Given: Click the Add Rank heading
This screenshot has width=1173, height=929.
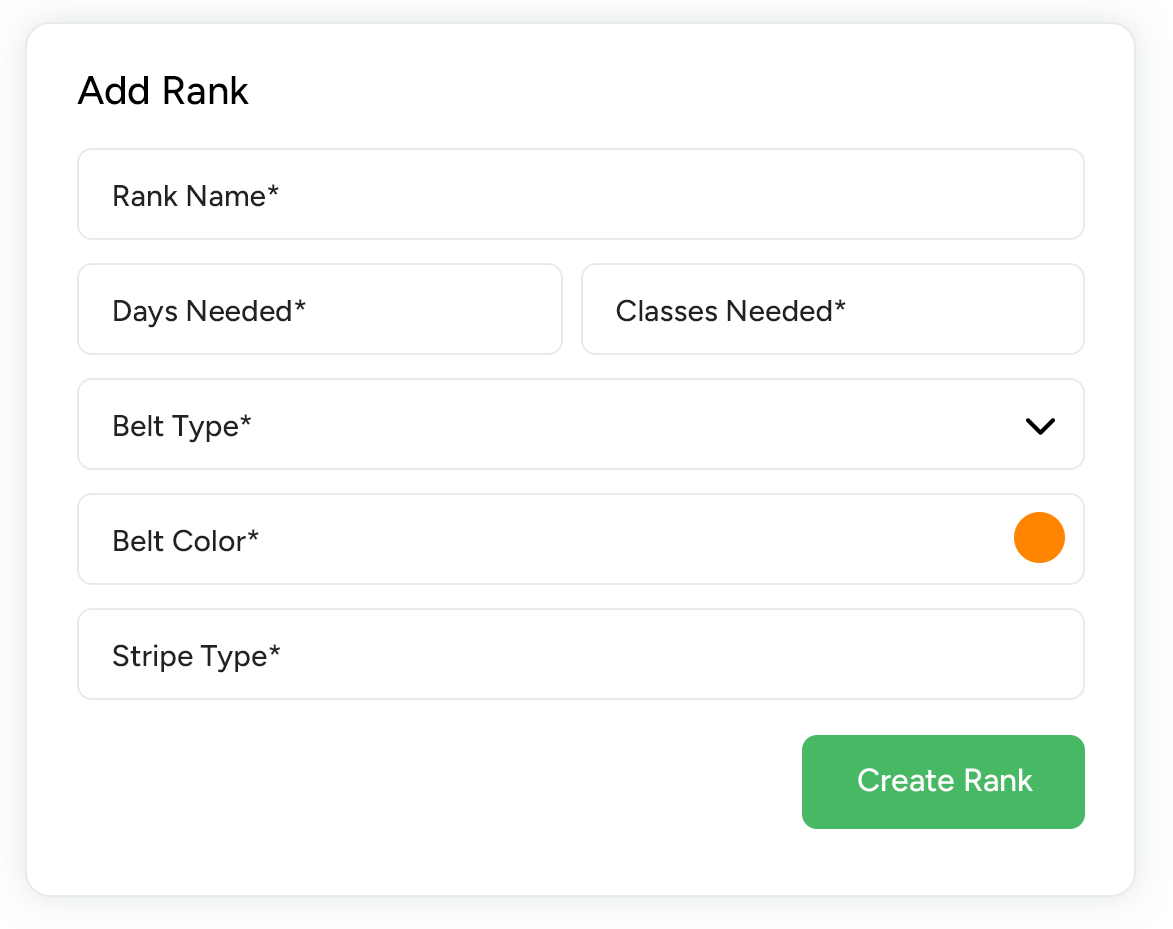Looking at the screenshot, I should [x=163, y=91].
